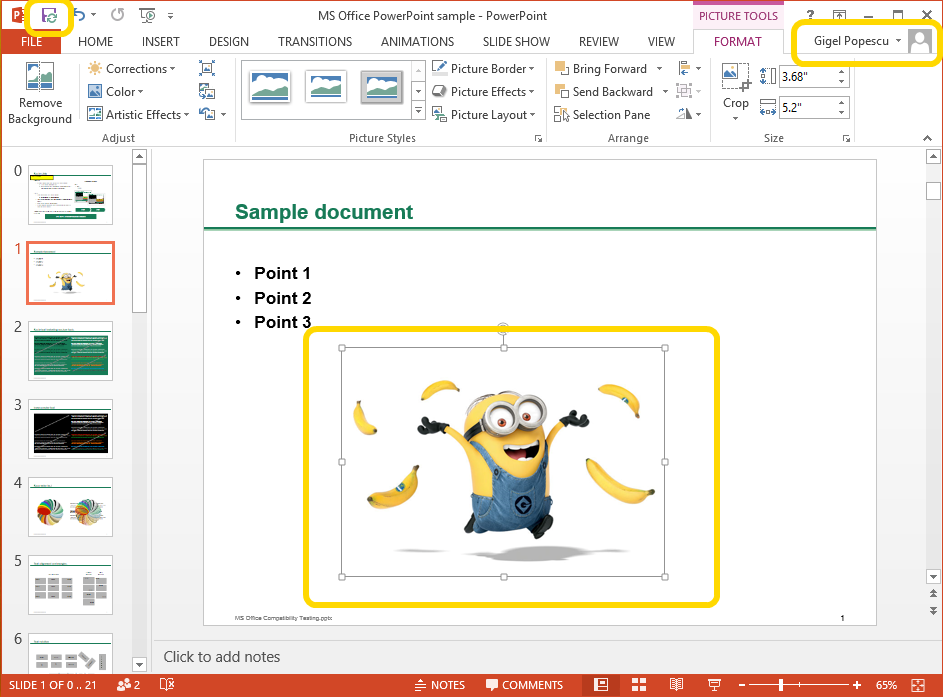Click the Reset Picture icon
This screenshot has width=943, height=697.
(x=207, y=114)
